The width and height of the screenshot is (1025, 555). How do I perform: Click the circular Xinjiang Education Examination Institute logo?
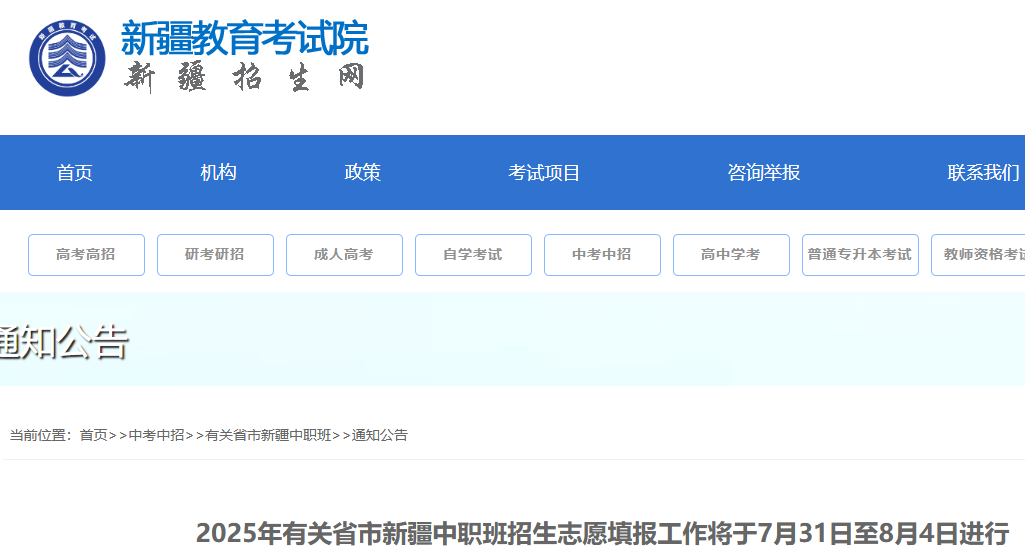point(67,58)
